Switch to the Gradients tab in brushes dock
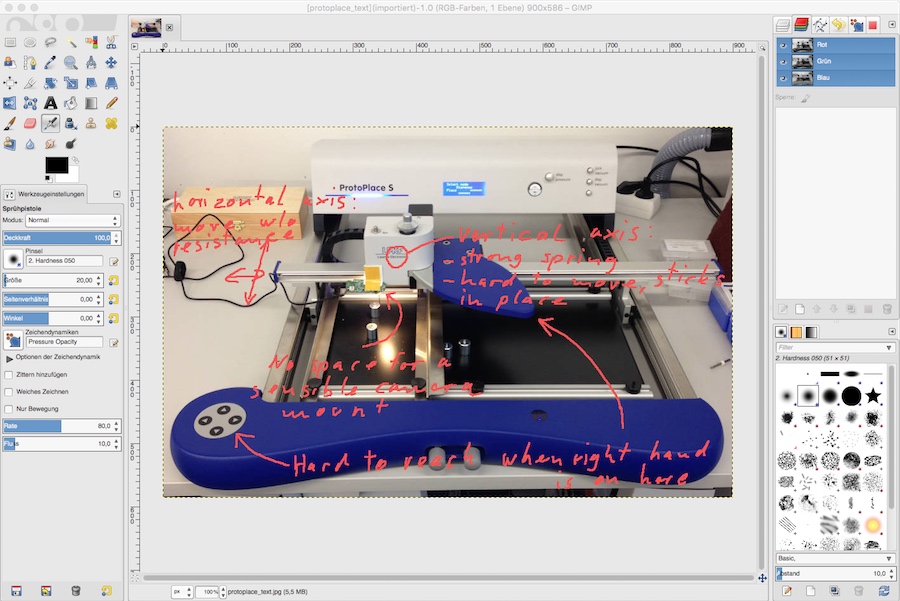900x601 pixels. (x=811, y=332)
